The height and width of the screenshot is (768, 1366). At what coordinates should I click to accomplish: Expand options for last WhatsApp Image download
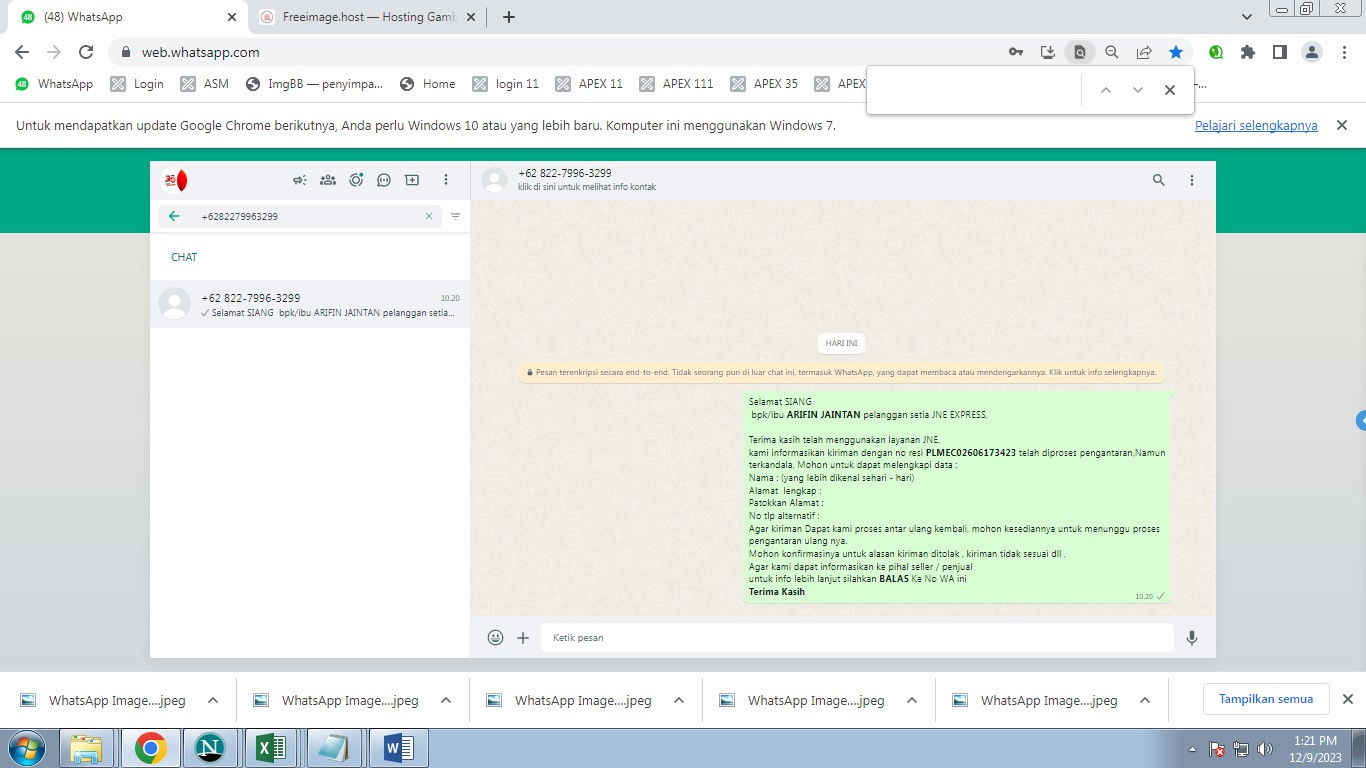point(1145,700)
